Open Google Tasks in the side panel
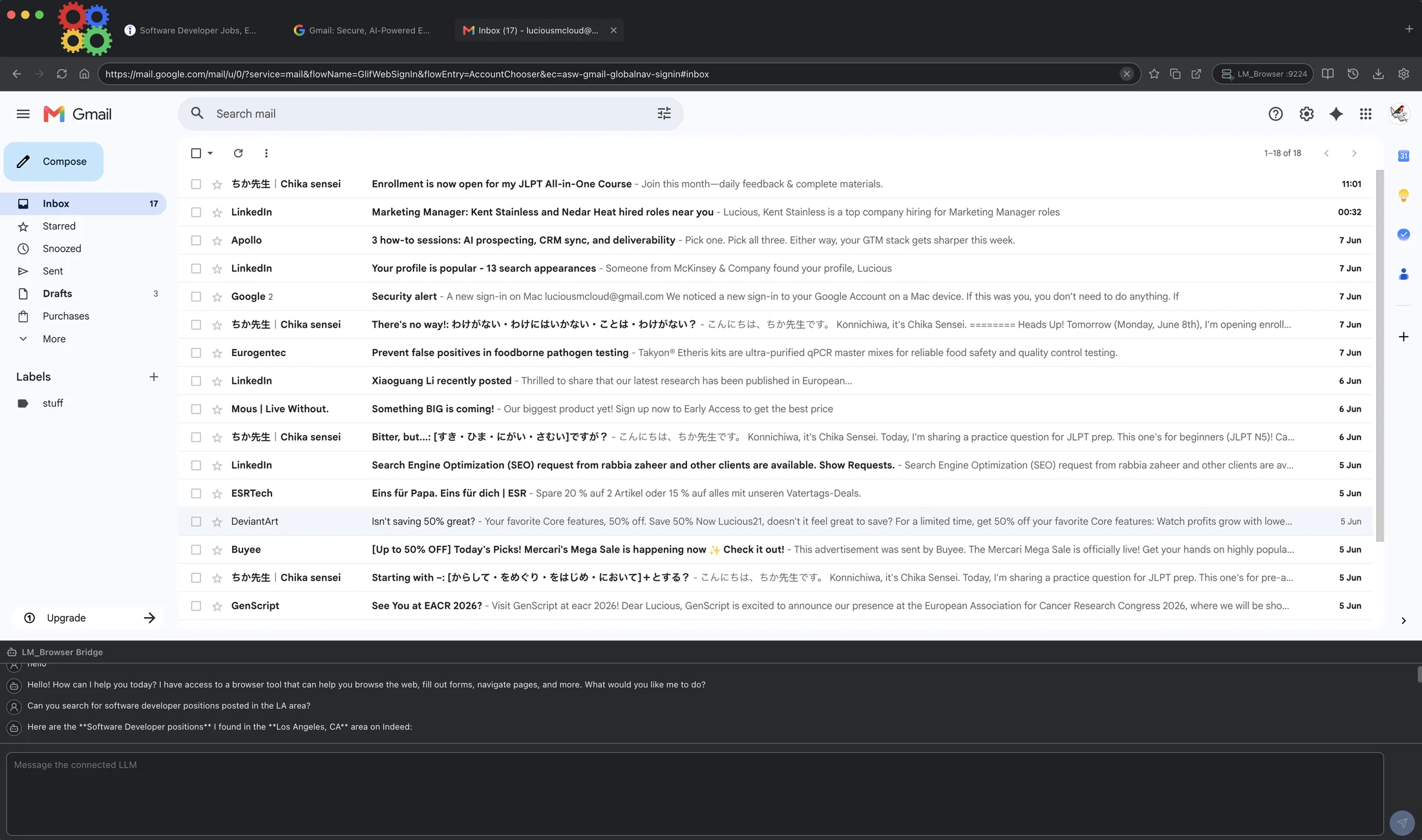This screenshot has height=840, width=1422. coord(1403,235)
